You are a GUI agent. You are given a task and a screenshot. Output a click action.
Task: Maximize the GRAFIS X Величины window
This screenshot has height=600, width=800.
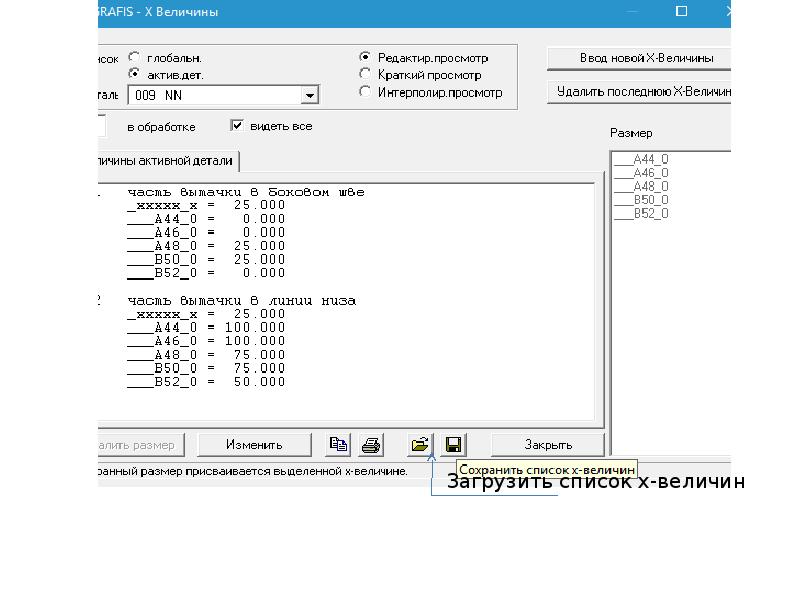click(x=681, y=11)
